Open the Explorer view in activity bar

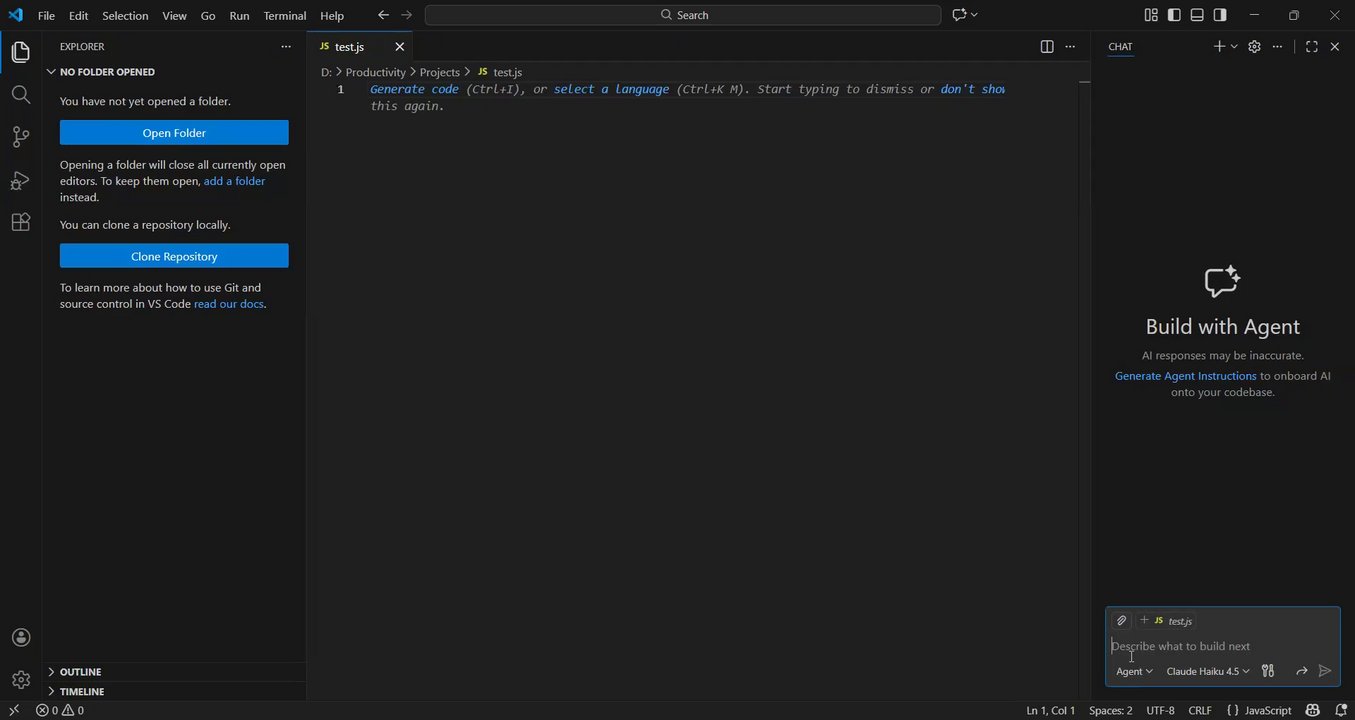(x=20, y=52)
